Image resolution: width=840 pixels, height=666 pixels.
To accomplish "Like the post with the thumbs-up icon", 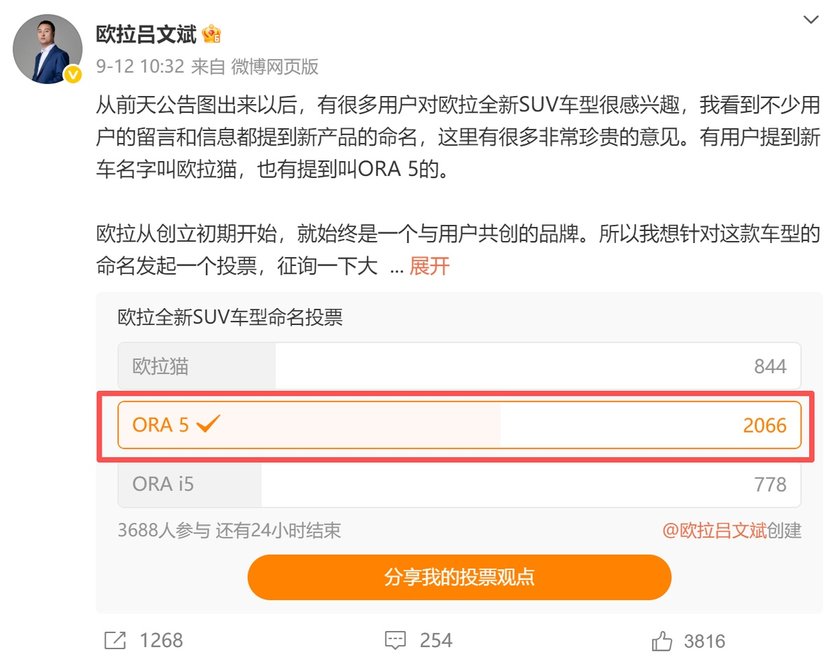I will pos(662,640).
